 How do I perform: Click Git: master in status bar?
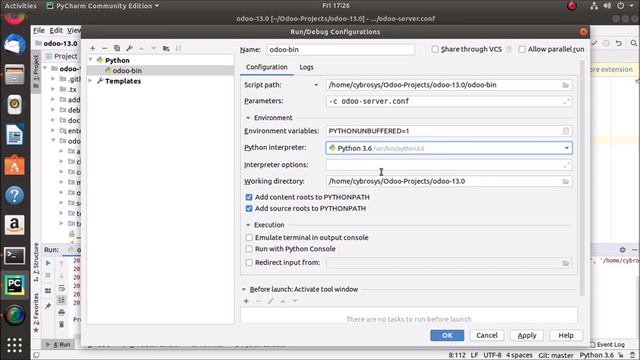coord(556,356)
